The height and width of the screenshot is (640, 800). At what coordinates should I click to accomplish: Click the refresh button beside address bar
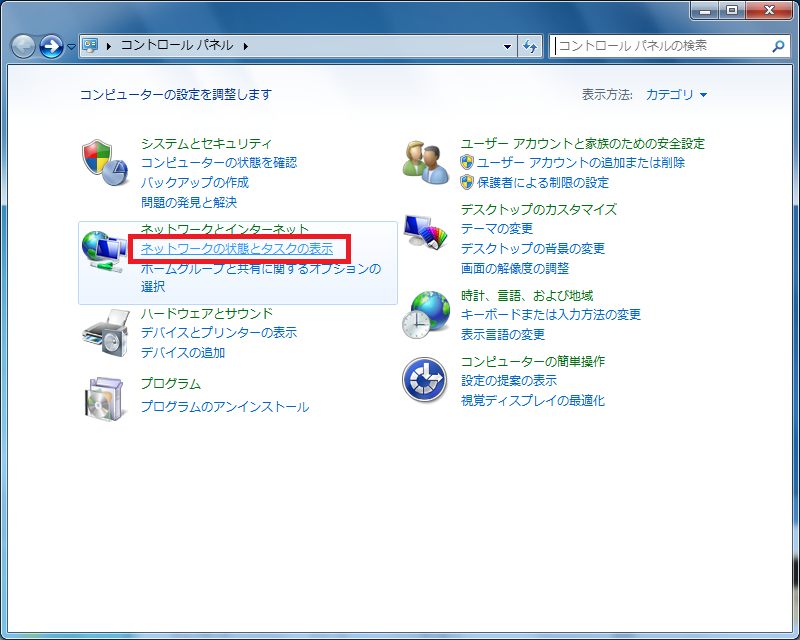(x=530, y=46)
